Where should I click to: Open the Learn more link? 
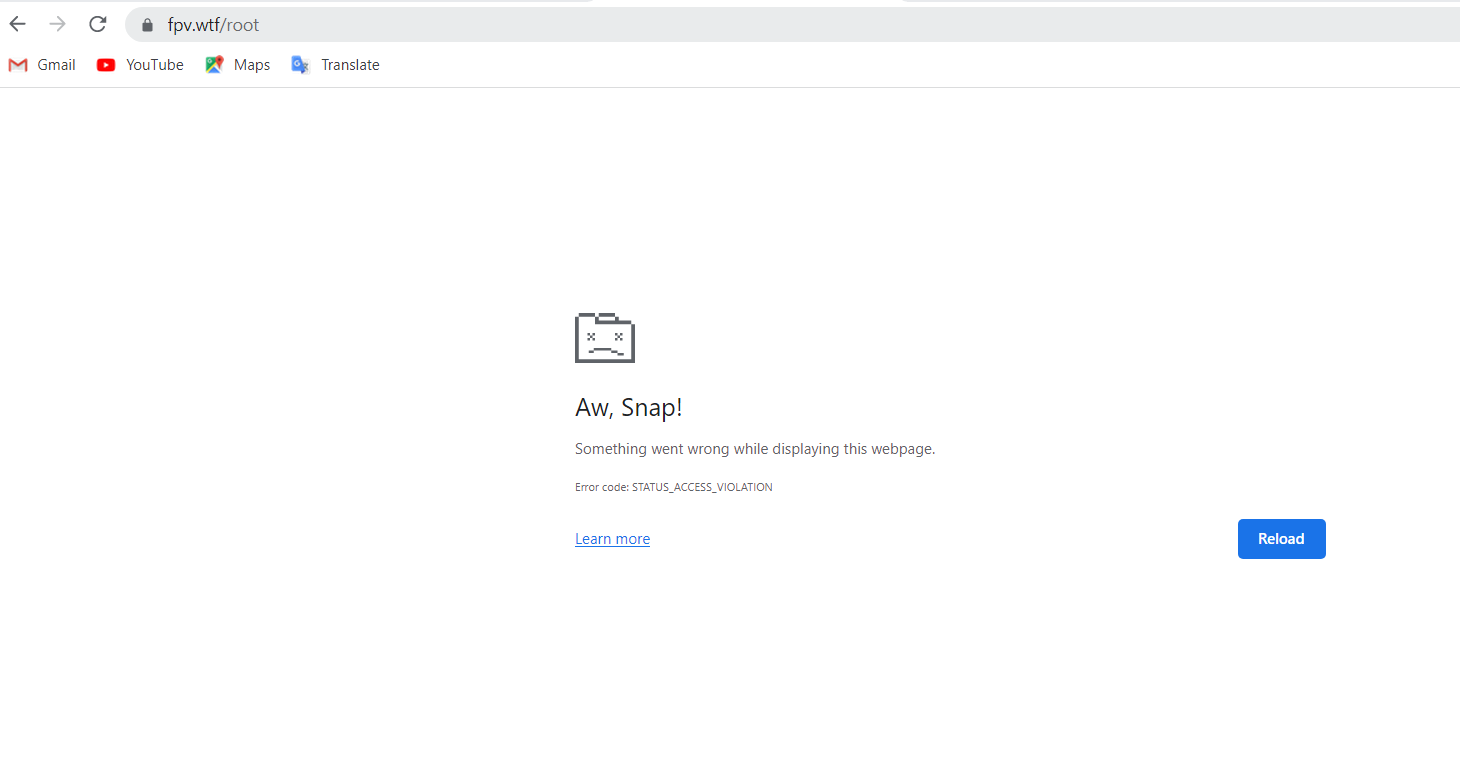pos(612,538)
